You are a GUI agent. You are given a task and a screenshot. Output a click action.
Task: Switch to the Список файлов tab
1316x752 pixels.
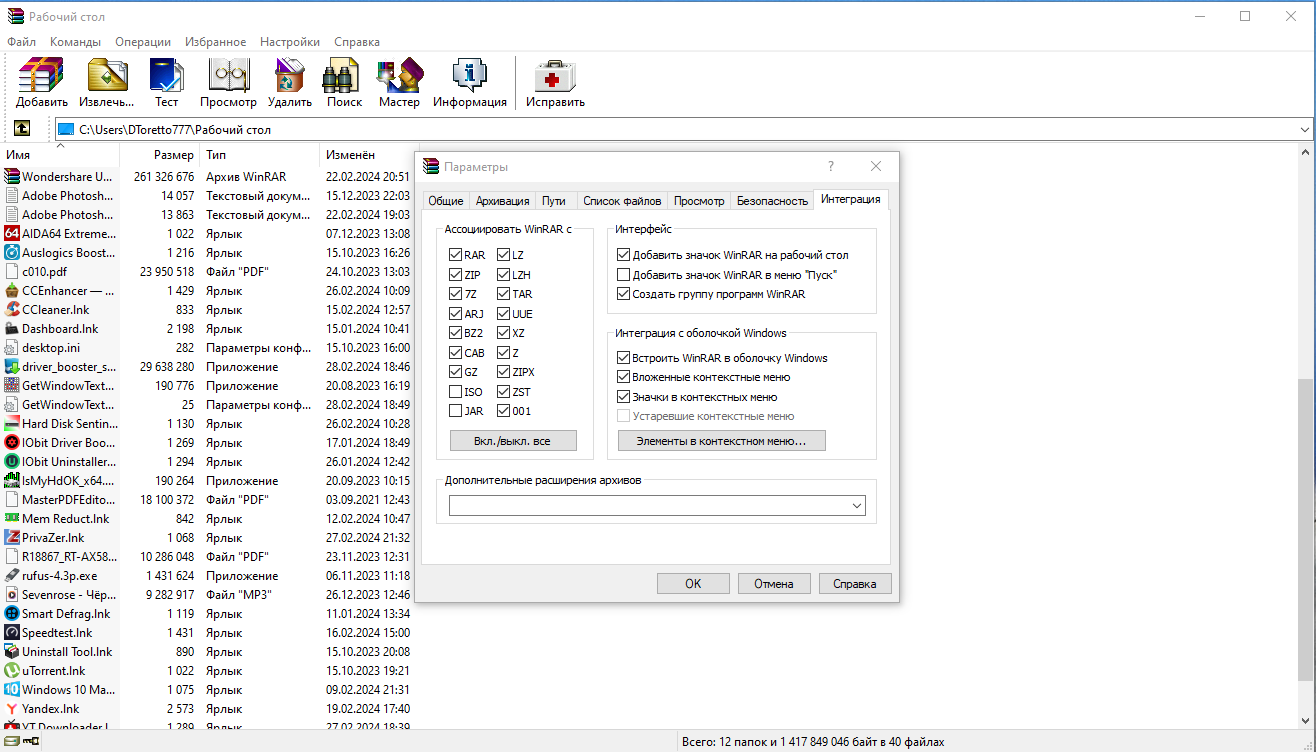point(622,201)
